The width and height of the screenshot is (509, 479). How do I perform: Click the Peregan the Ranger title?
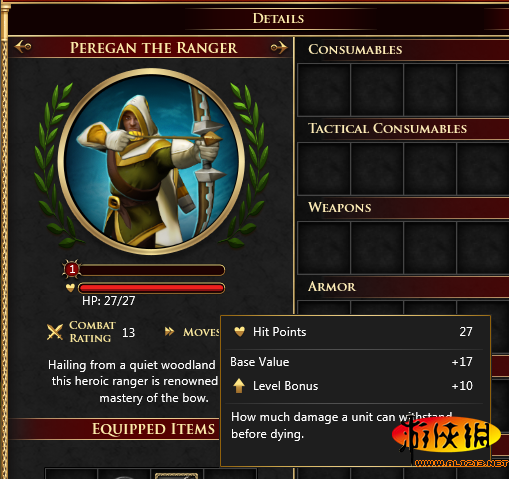click(x=154, y=48)
